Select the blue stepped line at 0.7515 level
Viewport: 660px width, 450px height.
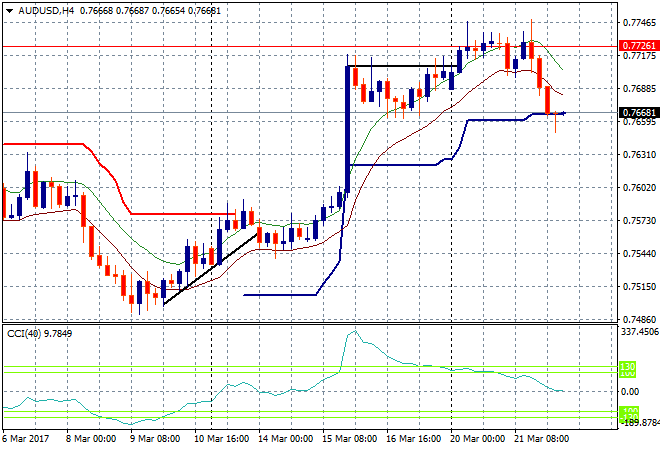click(280, 295)
